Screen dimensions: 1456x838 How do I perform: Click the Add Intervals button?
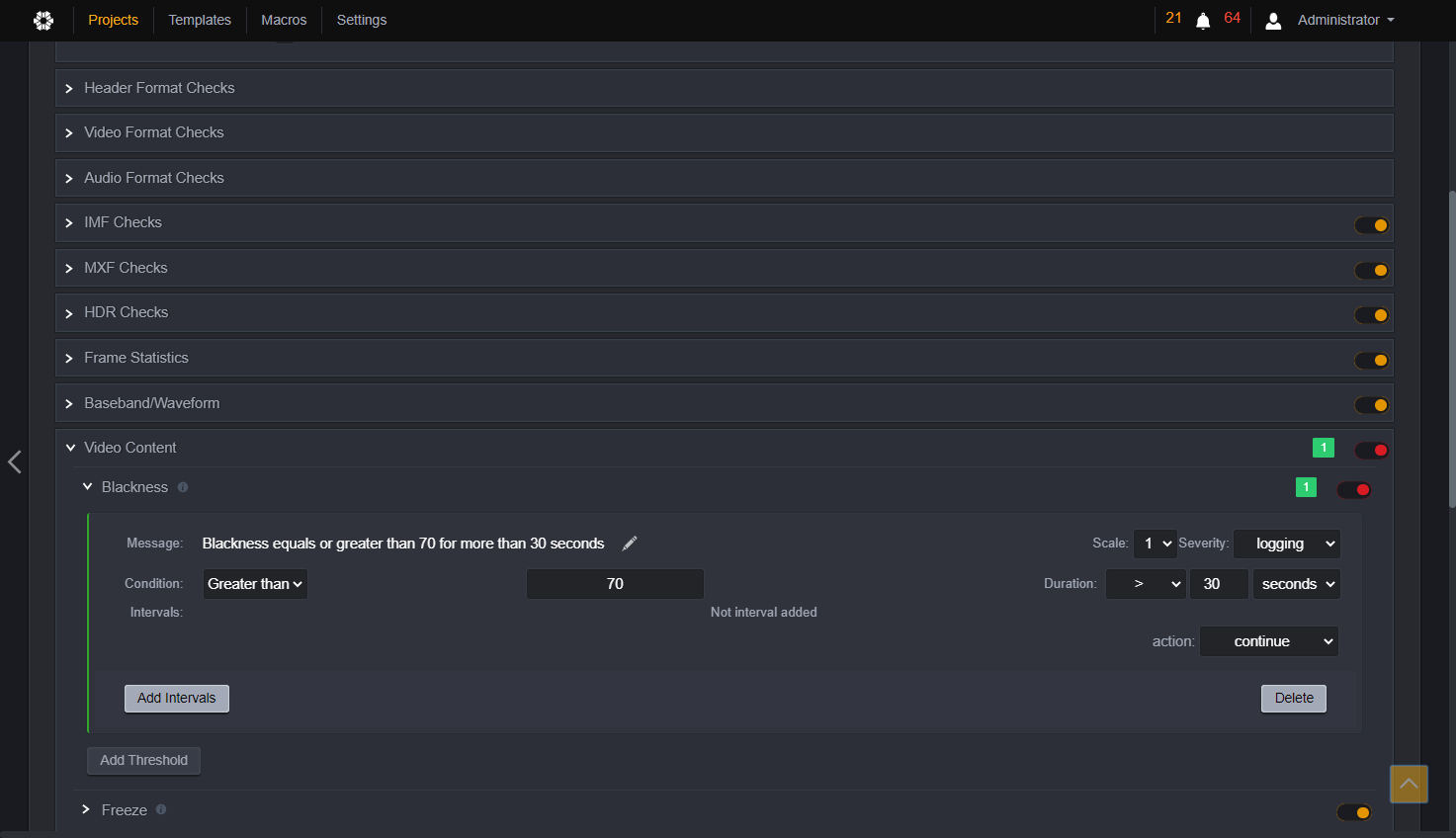click(177, 699)
